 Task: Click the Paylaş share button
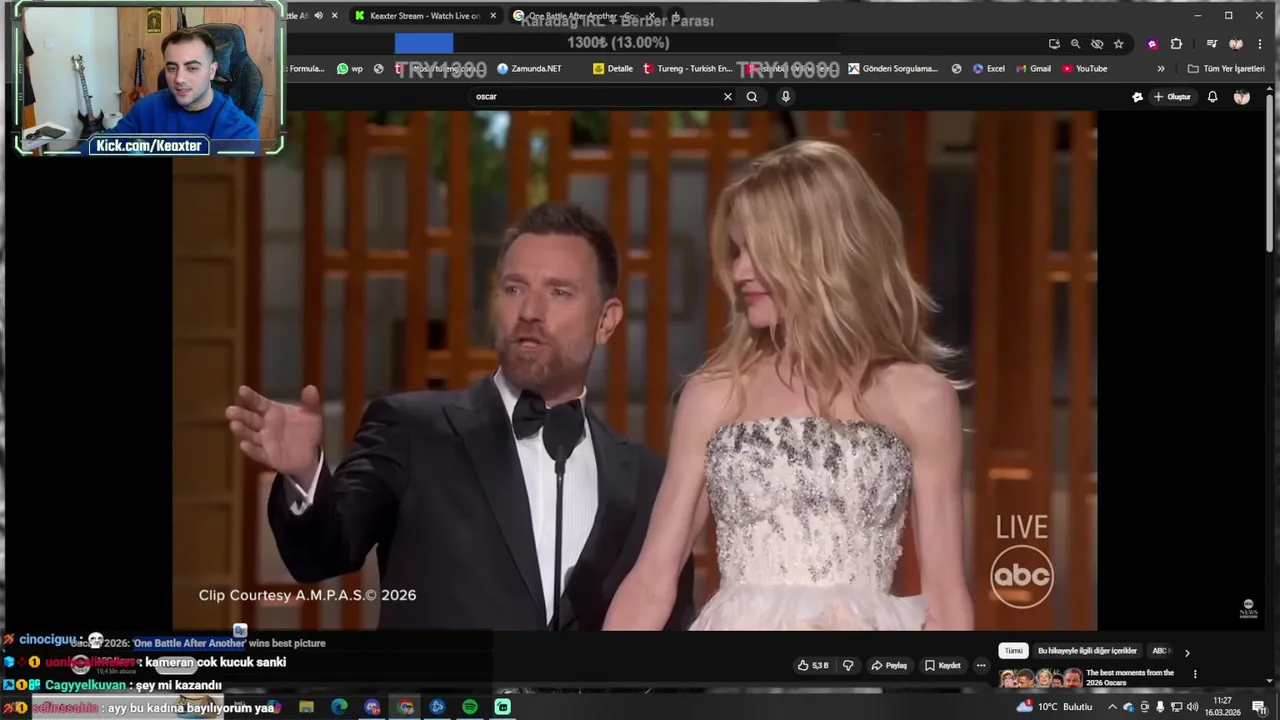889,665
